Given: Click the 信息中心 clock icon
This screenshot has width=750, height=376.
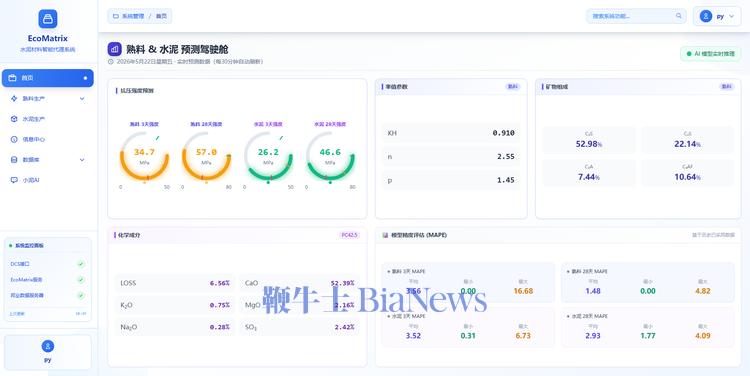Looking at the screenshot, I should 14,139.
